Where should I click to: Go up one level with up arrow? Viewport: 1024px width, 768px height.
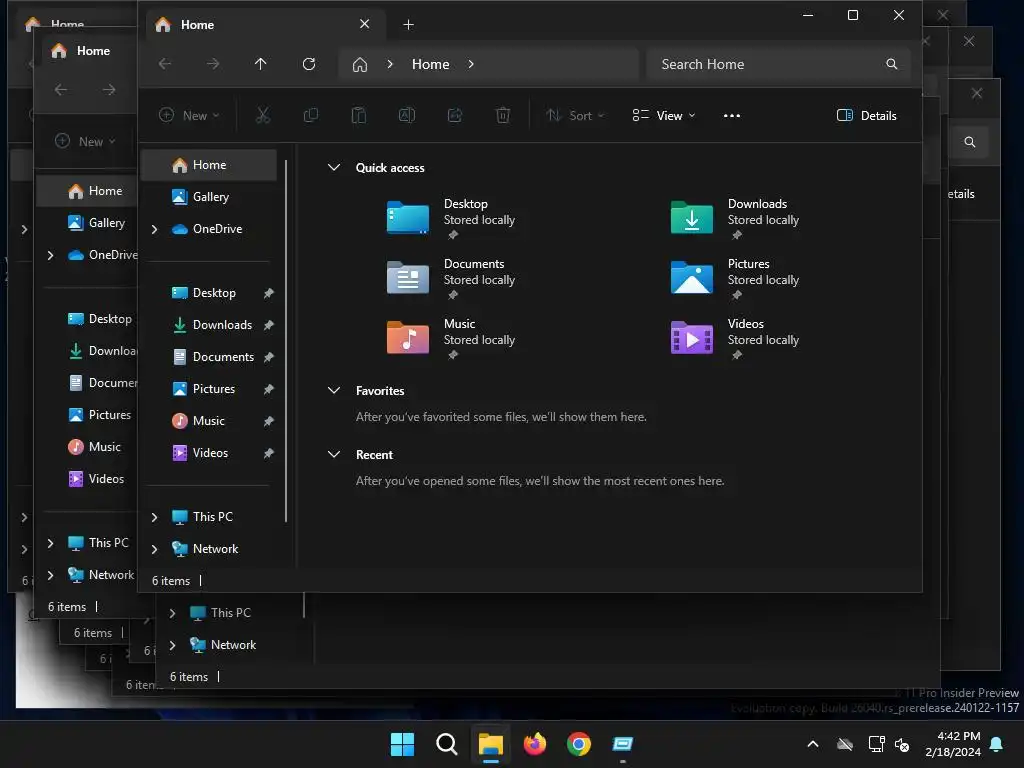tap(261, 64)
